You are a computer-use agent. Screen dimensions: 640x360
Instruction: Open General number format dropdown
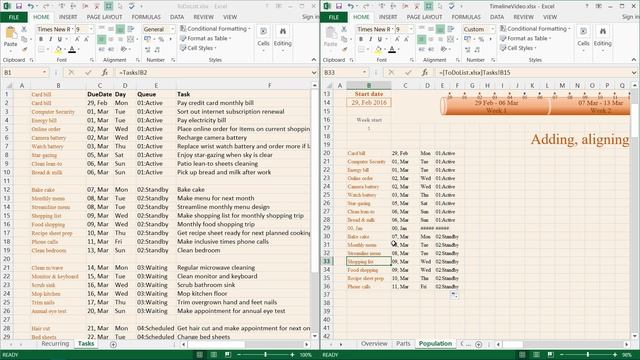(172, 29)
